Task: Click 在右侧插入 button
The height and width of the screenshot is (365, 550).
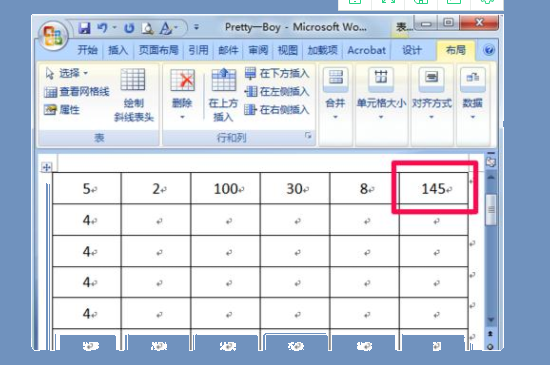Action: 277,110
